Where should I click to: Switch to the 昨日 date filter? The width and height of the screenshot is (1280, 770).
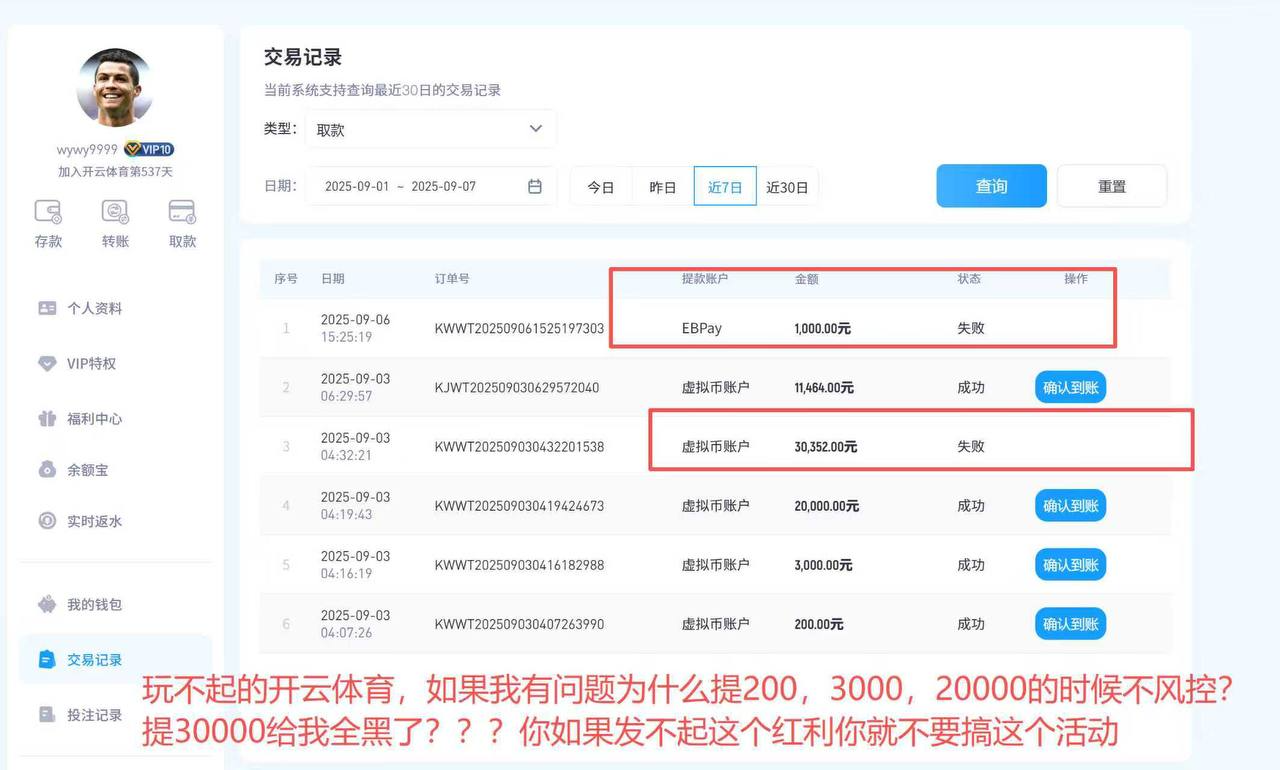662,185
